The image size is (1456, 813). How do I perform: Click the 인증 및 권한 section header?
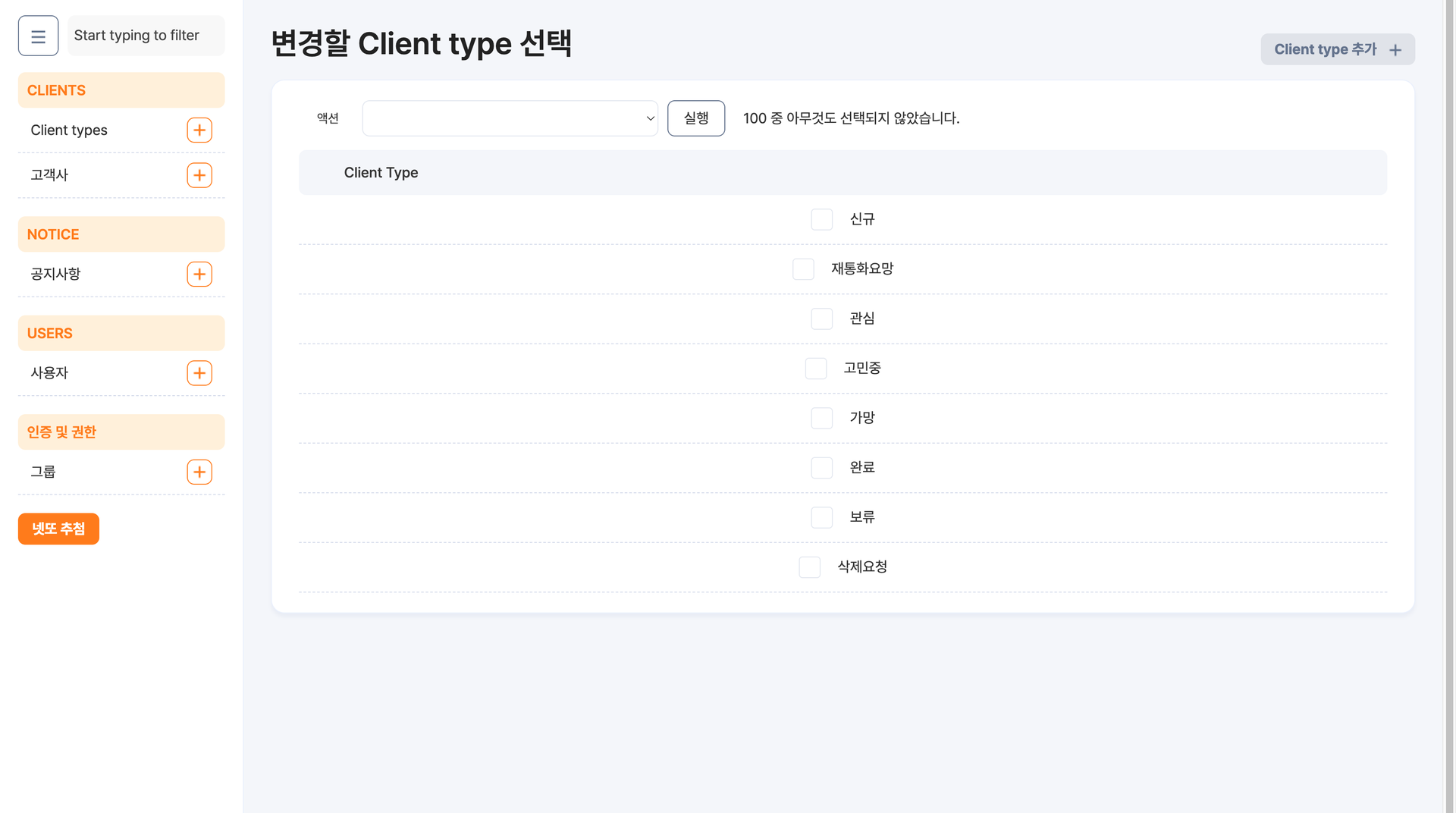121,432
